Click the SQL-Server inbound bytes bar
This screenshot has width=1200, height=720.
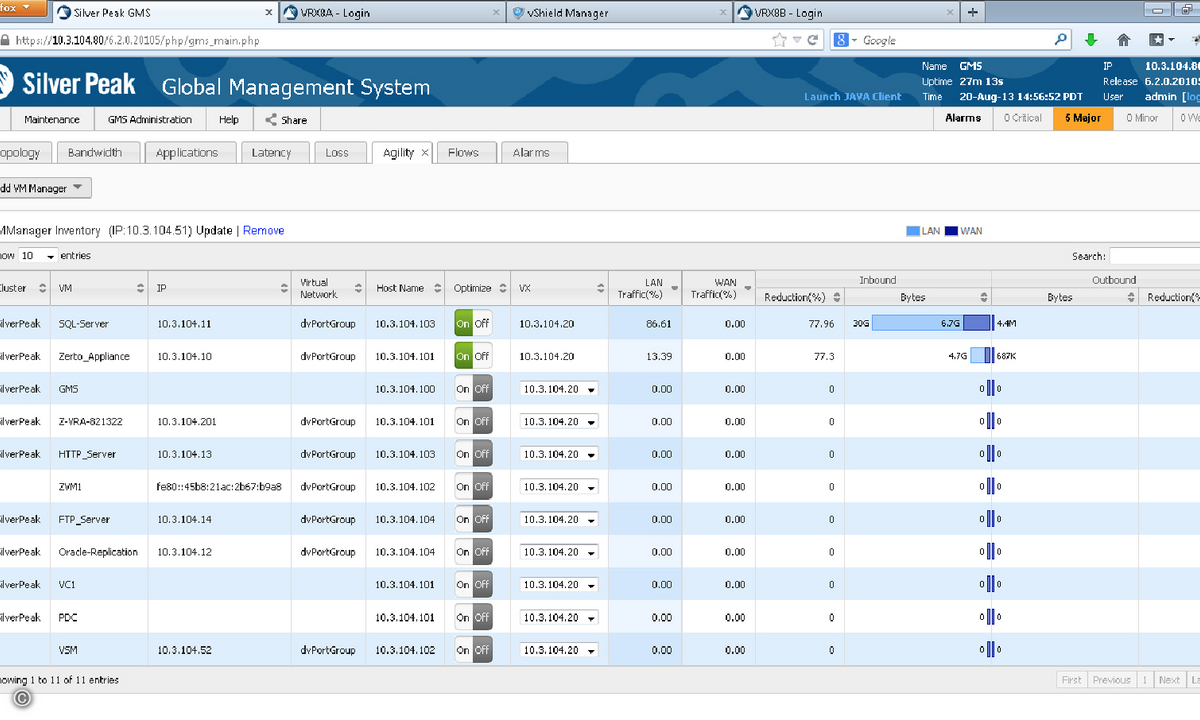(x=932, y=324)
